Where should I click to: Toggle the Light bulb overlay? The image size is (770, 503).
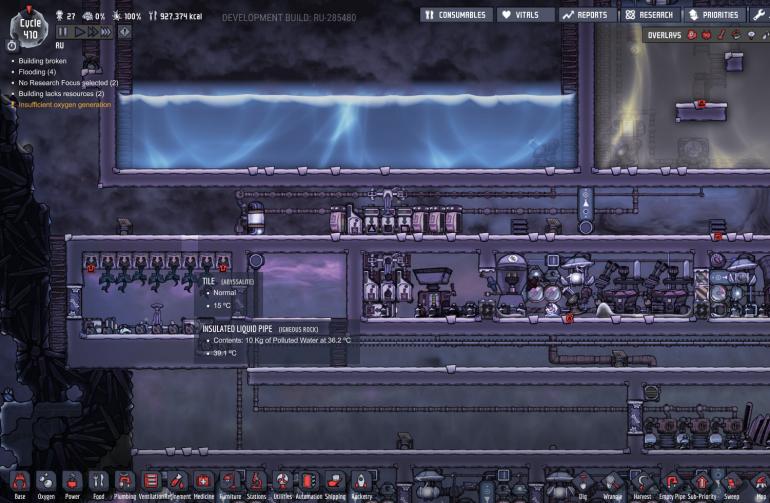751,35
